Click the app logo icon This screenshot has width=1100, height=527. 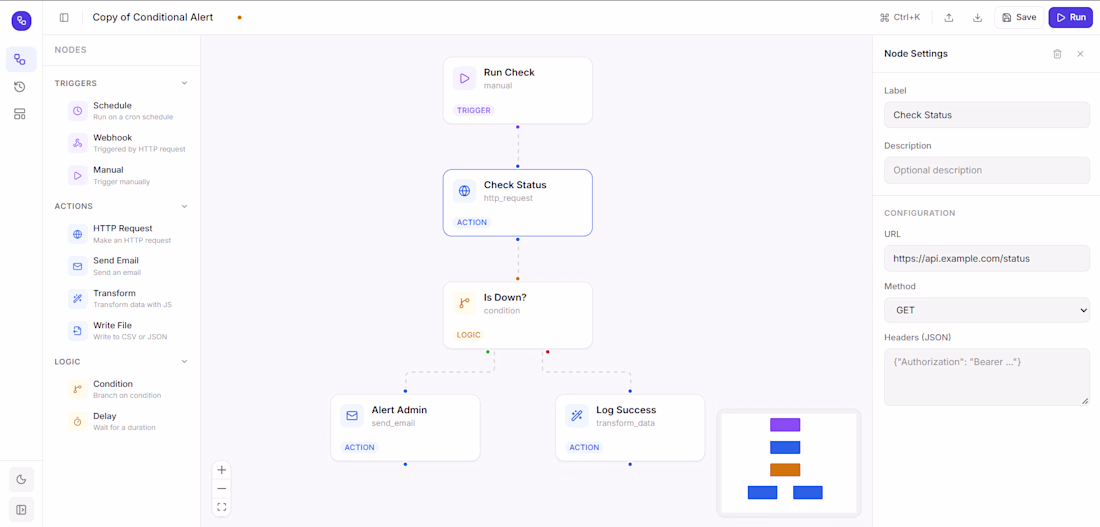click(x=21, y=20)
